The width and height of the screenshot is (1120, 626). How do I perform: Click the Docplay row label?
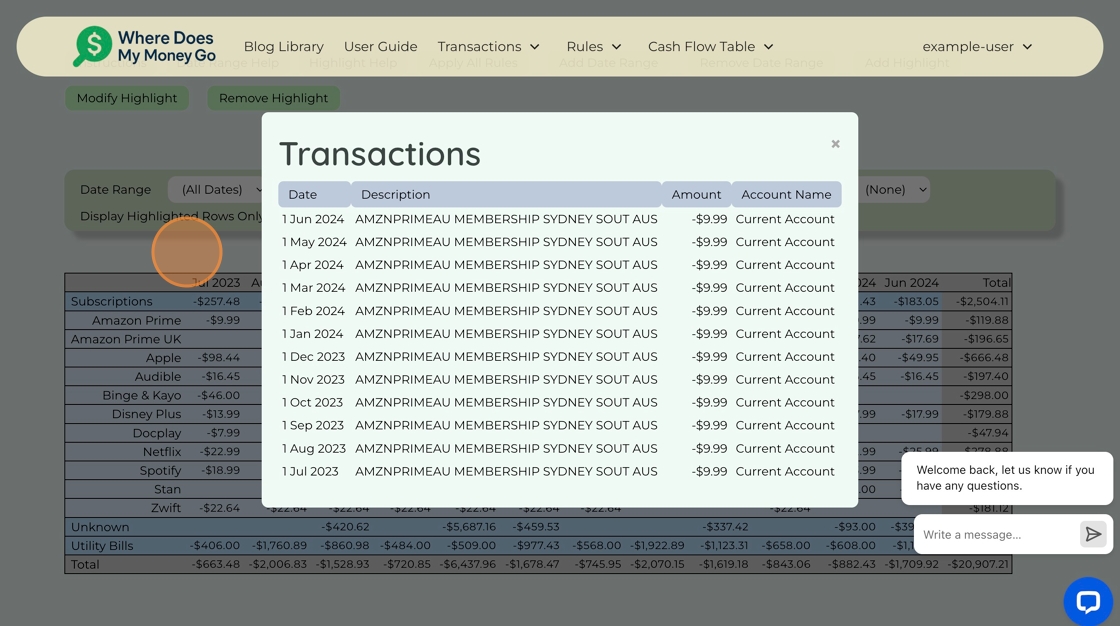156,433
